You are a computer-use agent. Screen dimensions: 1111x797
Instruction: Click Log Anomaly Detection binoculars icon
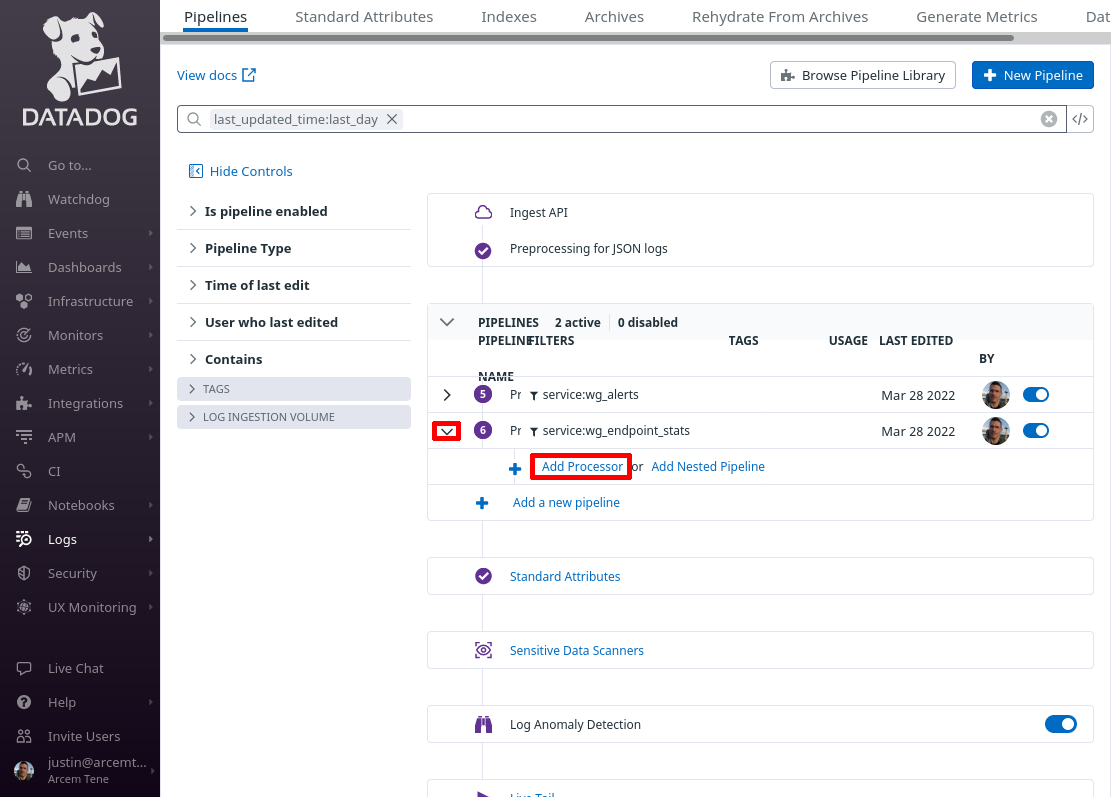[x=483, y=724]
